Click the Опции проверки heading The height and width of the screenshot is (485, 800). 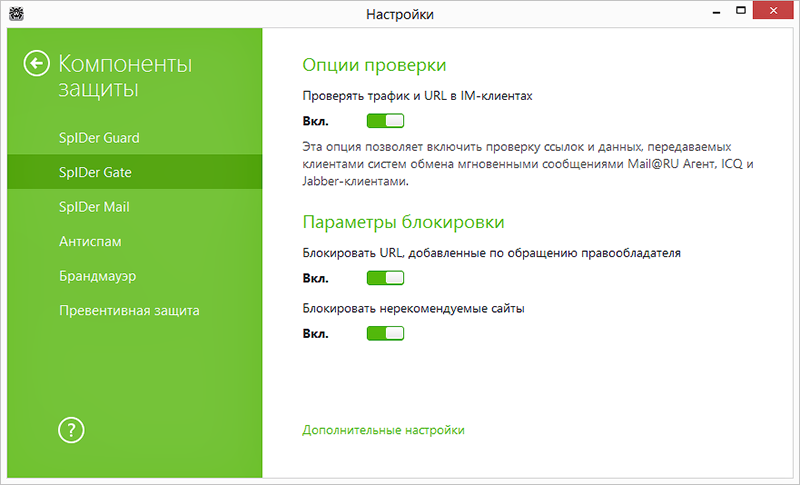click(374, 65)
